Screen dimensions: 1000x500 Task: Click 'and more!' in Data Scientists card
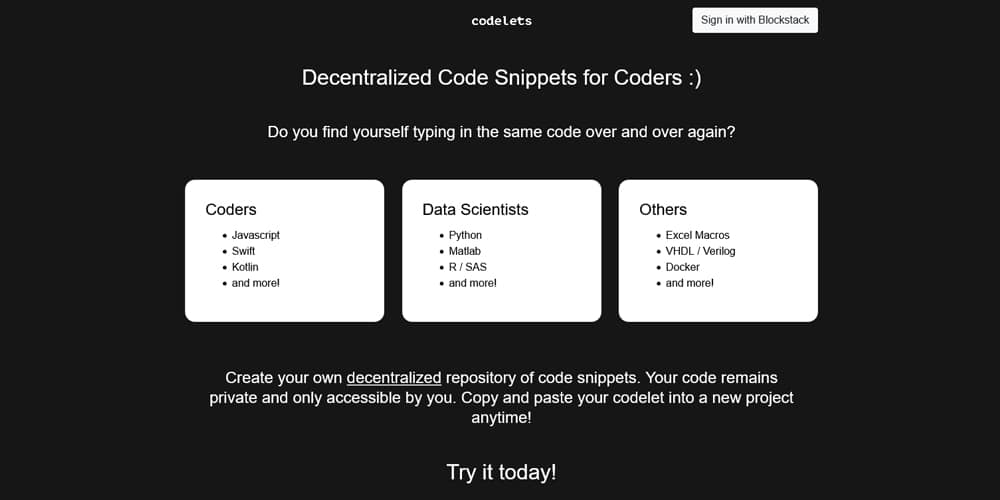click(x=473, y=283)
